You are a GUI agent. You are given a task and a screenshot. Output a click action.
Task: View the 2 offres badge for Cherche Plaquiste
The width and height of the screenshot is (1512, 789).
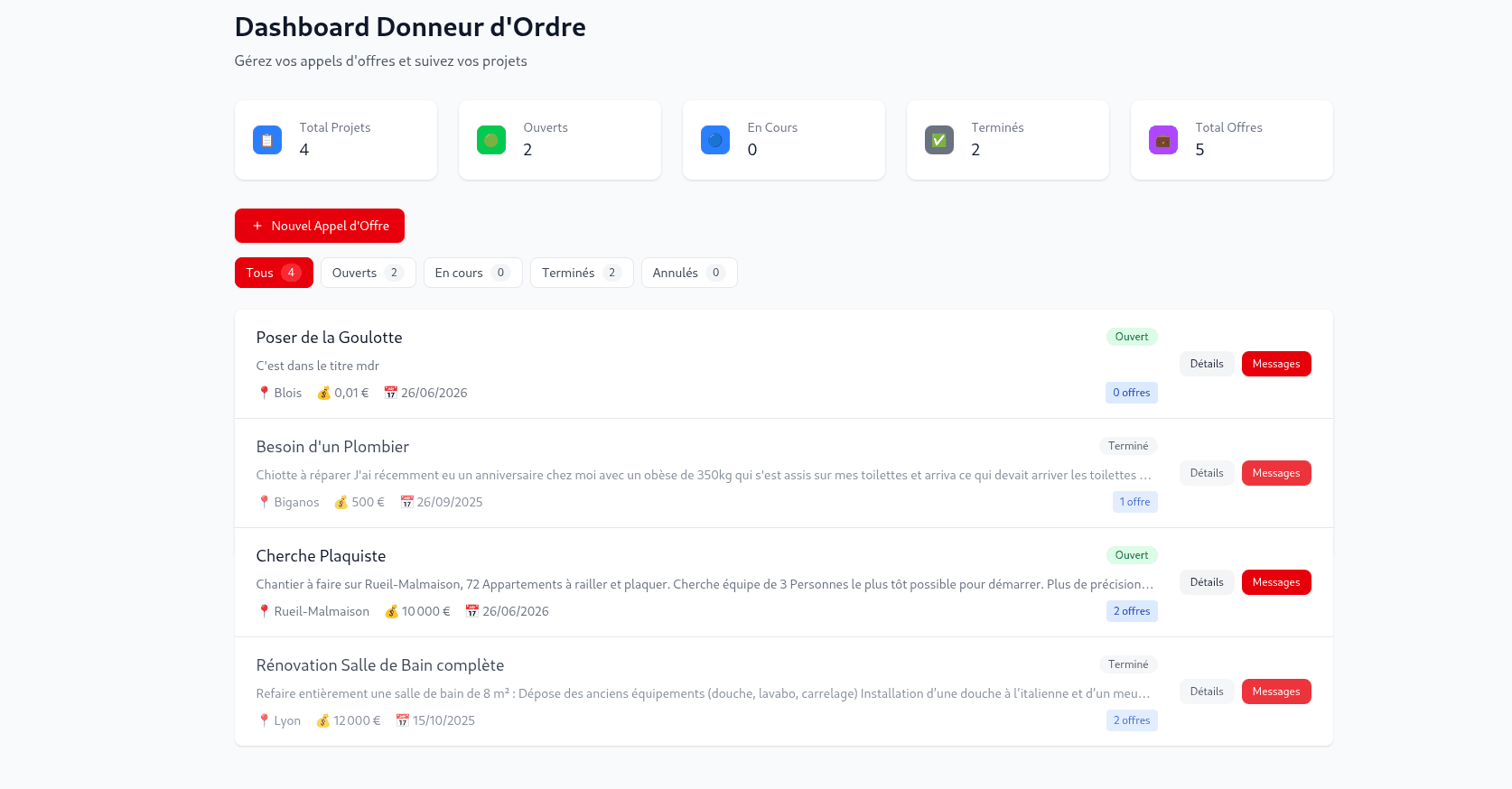[x=1132, y=611]
